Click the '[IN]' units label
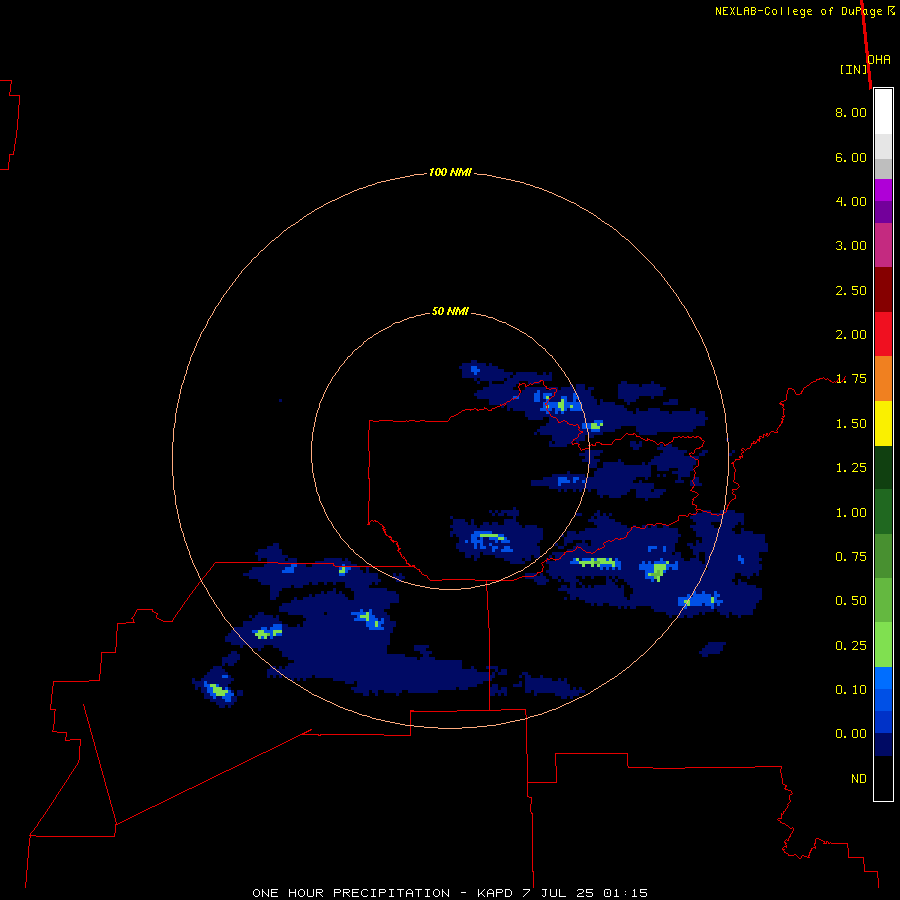Image resolution: width=900 pixels, height=900 pixels. pyautogui.click(x=853, y=69)
